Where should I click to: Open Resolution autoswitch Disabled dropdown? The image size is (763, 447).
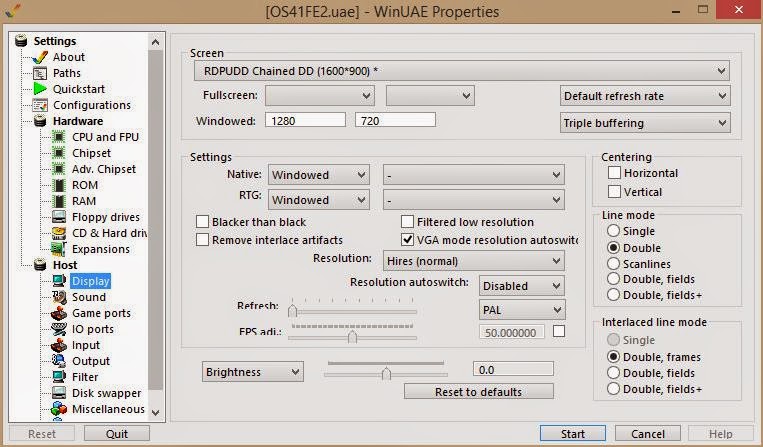tap(522, 286)
